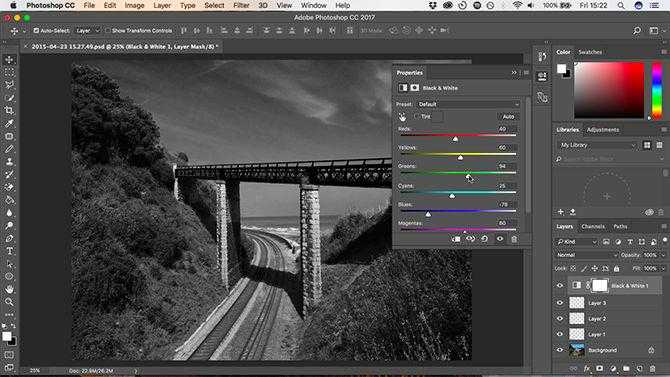
Task: Select the Crop tool
Action: click(x=9, y=110)
